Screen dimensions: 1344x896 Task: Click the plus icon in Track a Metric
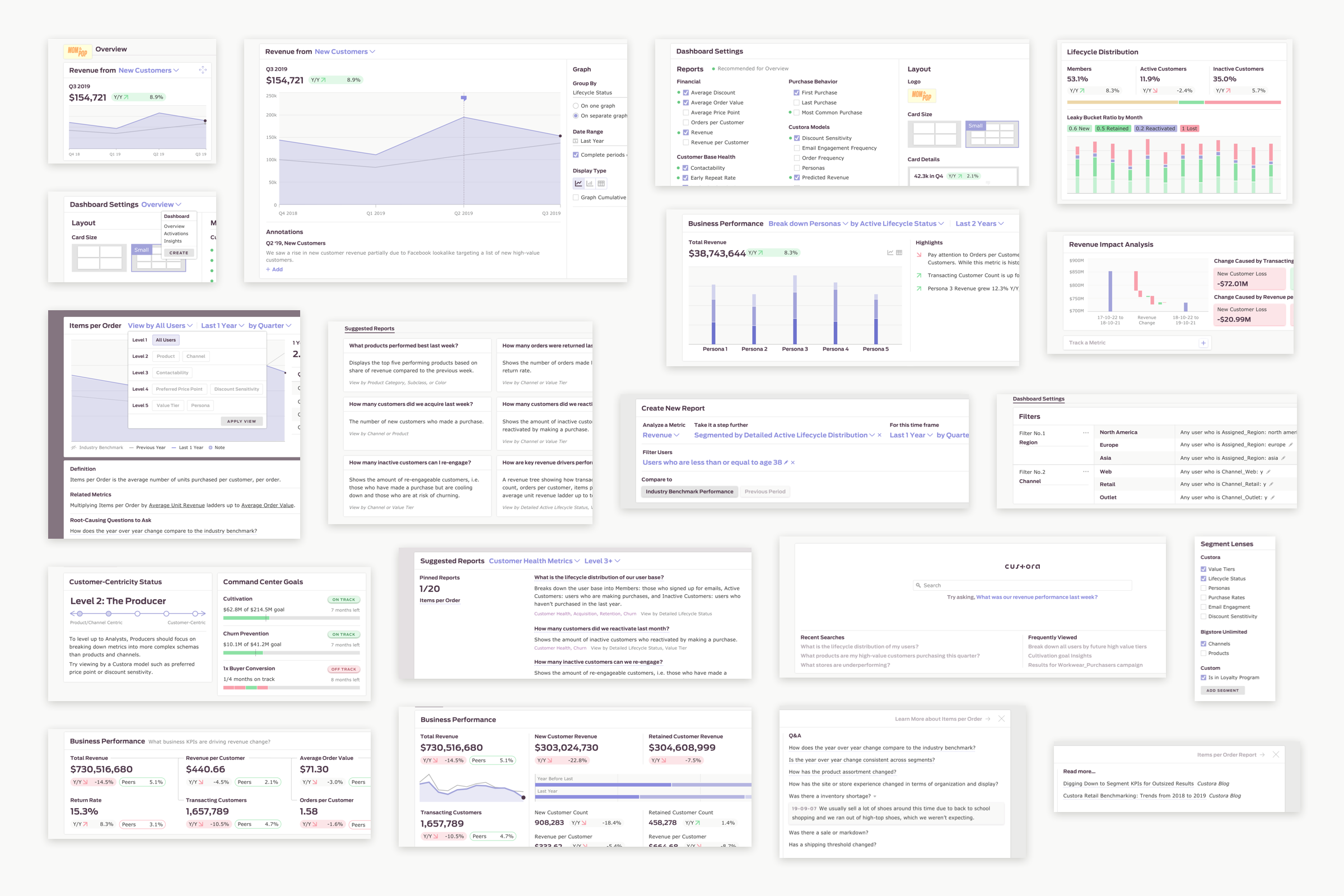point(1203,343)
